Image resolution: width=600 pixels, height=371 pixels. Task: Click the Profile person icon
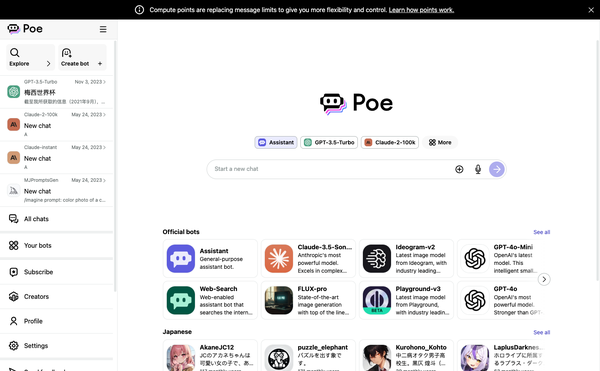click(14, 321)
